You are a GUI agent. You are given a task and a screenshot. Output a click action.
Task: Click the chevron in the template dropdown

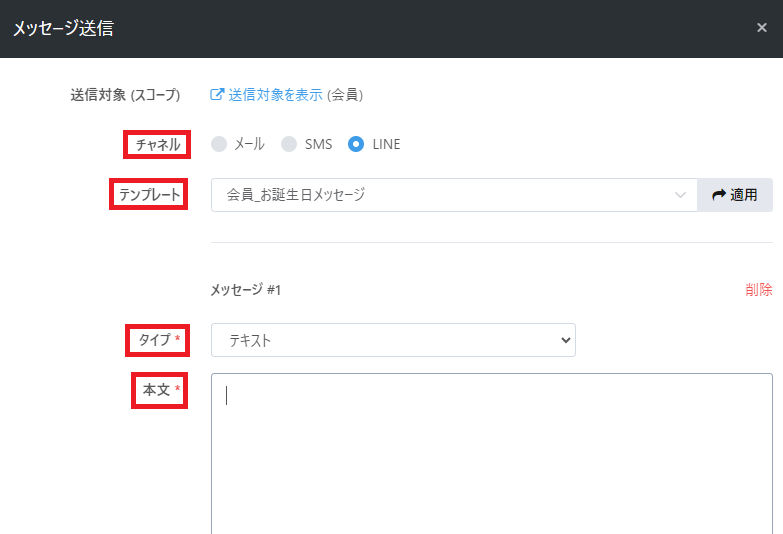(x=681, y=195)
